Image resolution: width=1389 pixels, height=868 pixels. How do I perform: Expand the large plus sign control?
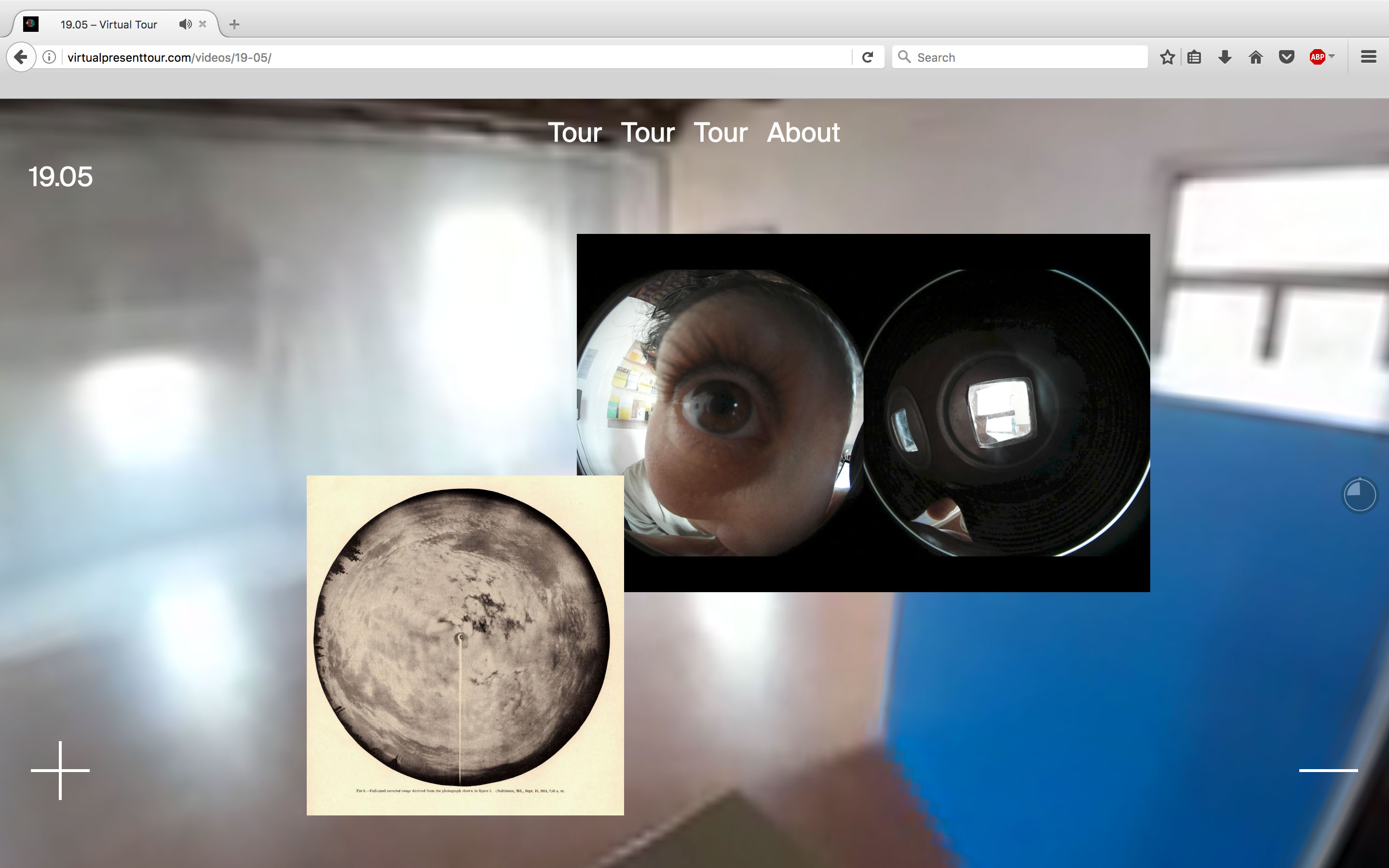pos(60,771)
